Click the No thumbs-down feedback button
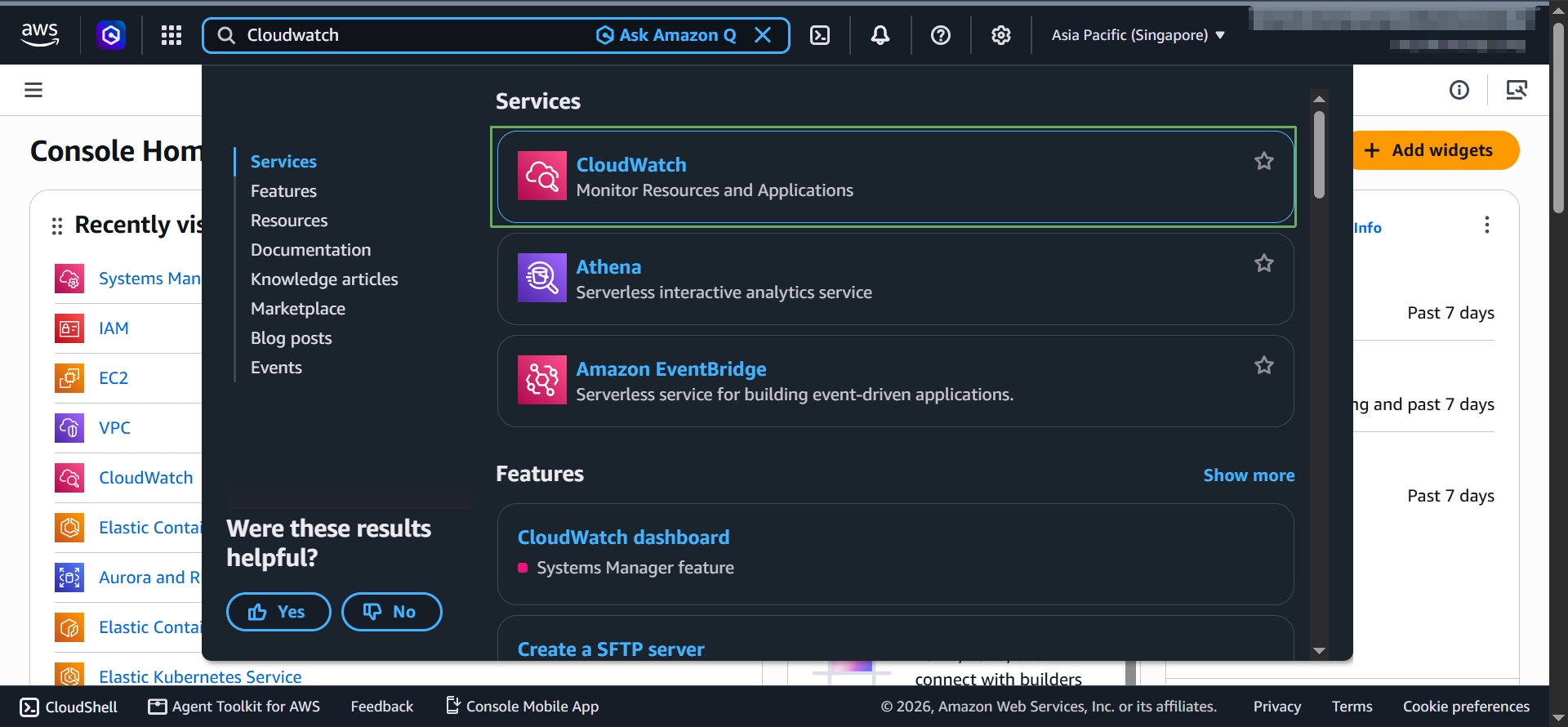 (392, 612)
